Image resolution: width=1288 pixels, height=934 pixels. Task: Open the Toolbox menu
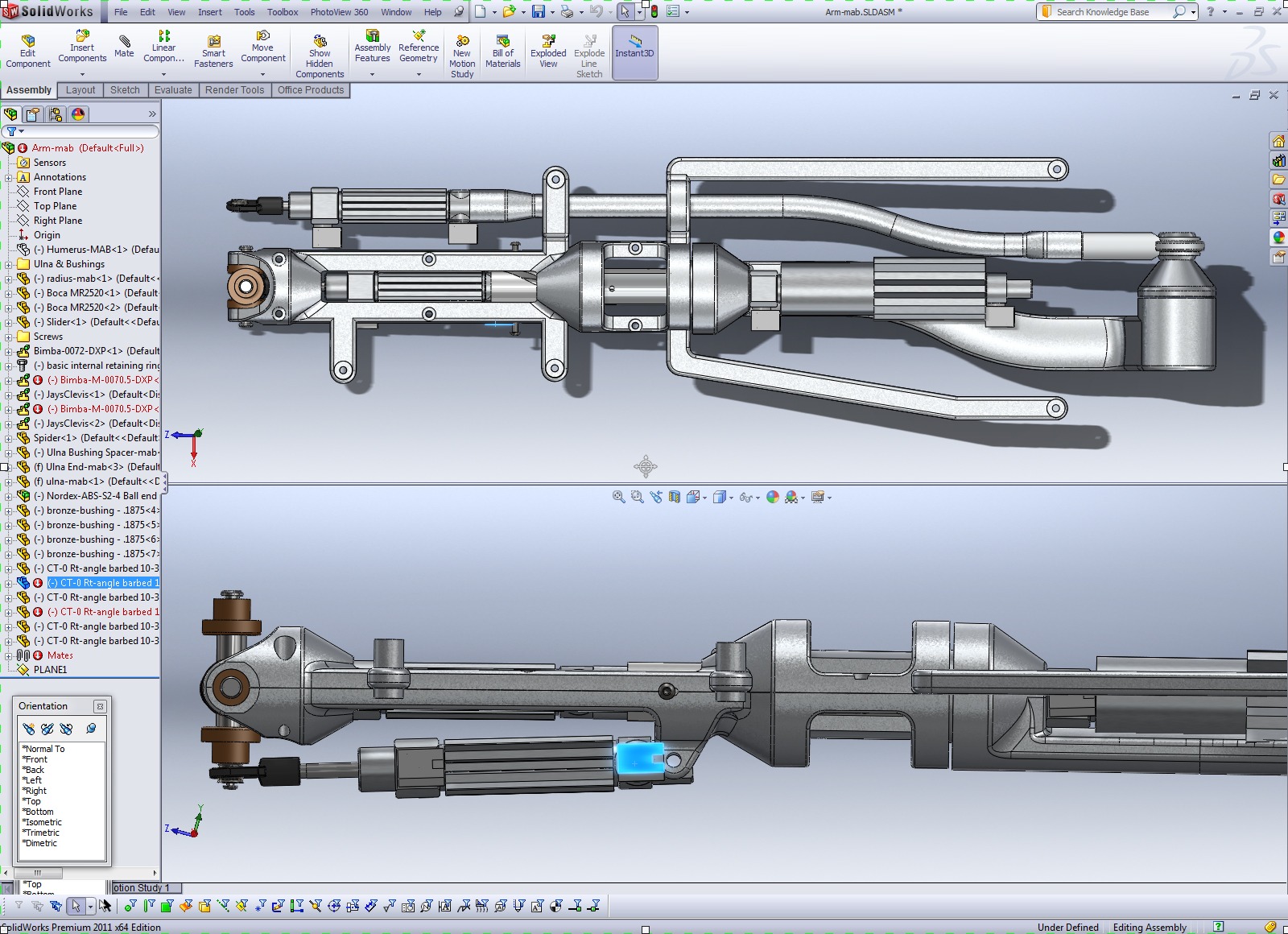(x=283, y=12)
